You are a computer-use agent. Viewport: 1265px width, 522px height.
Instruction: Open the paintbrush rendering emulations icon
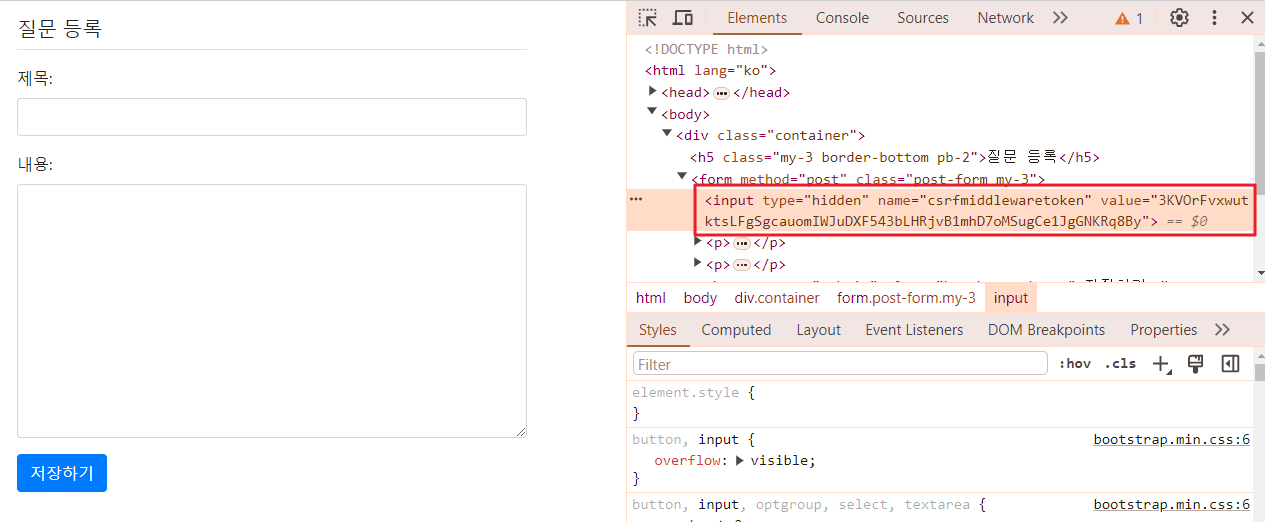(1195, 364)
